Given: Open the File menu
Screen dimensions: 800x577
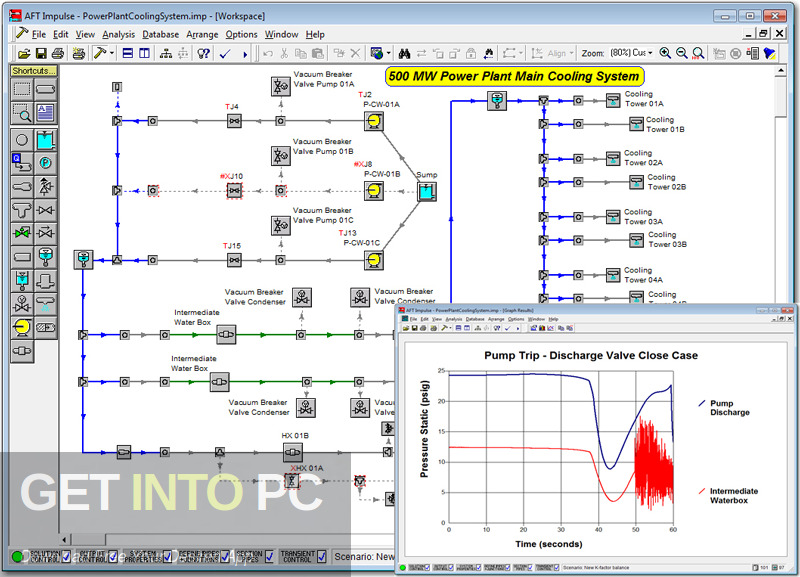Looking at the screenshot, I should pos(39,34).
